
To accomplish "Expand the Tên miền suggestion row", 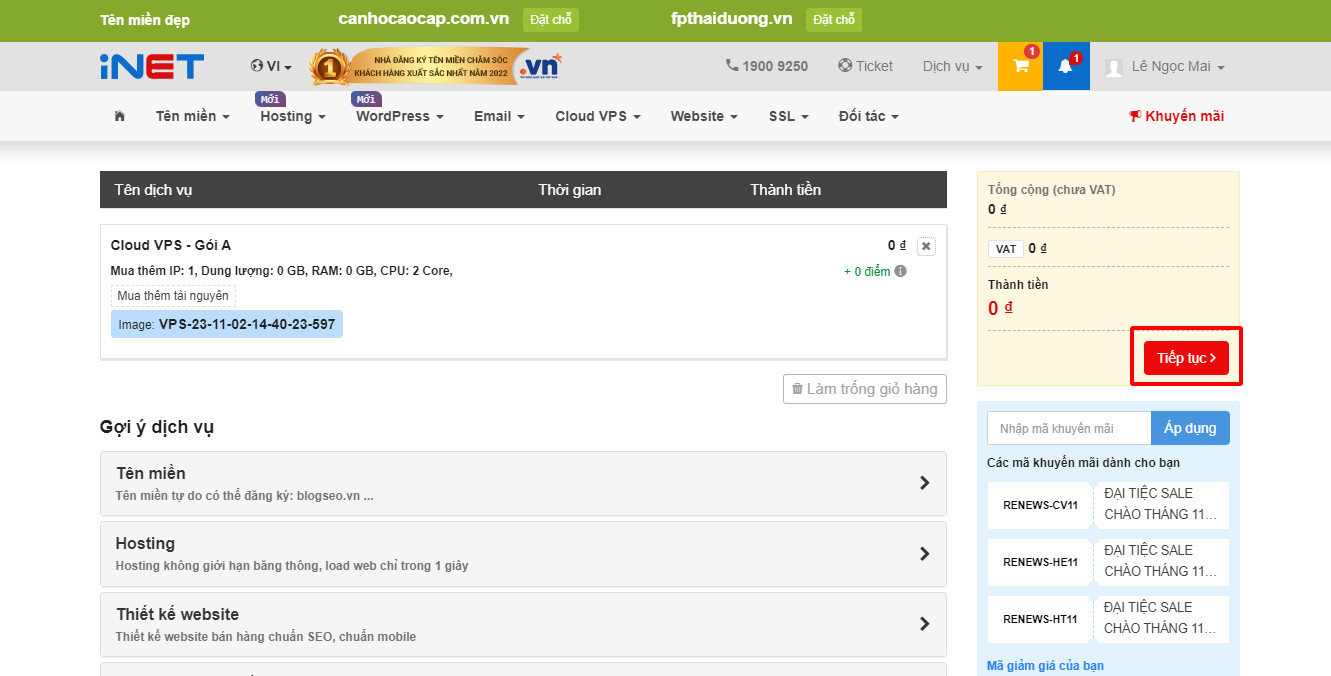I will click(523, 483).
